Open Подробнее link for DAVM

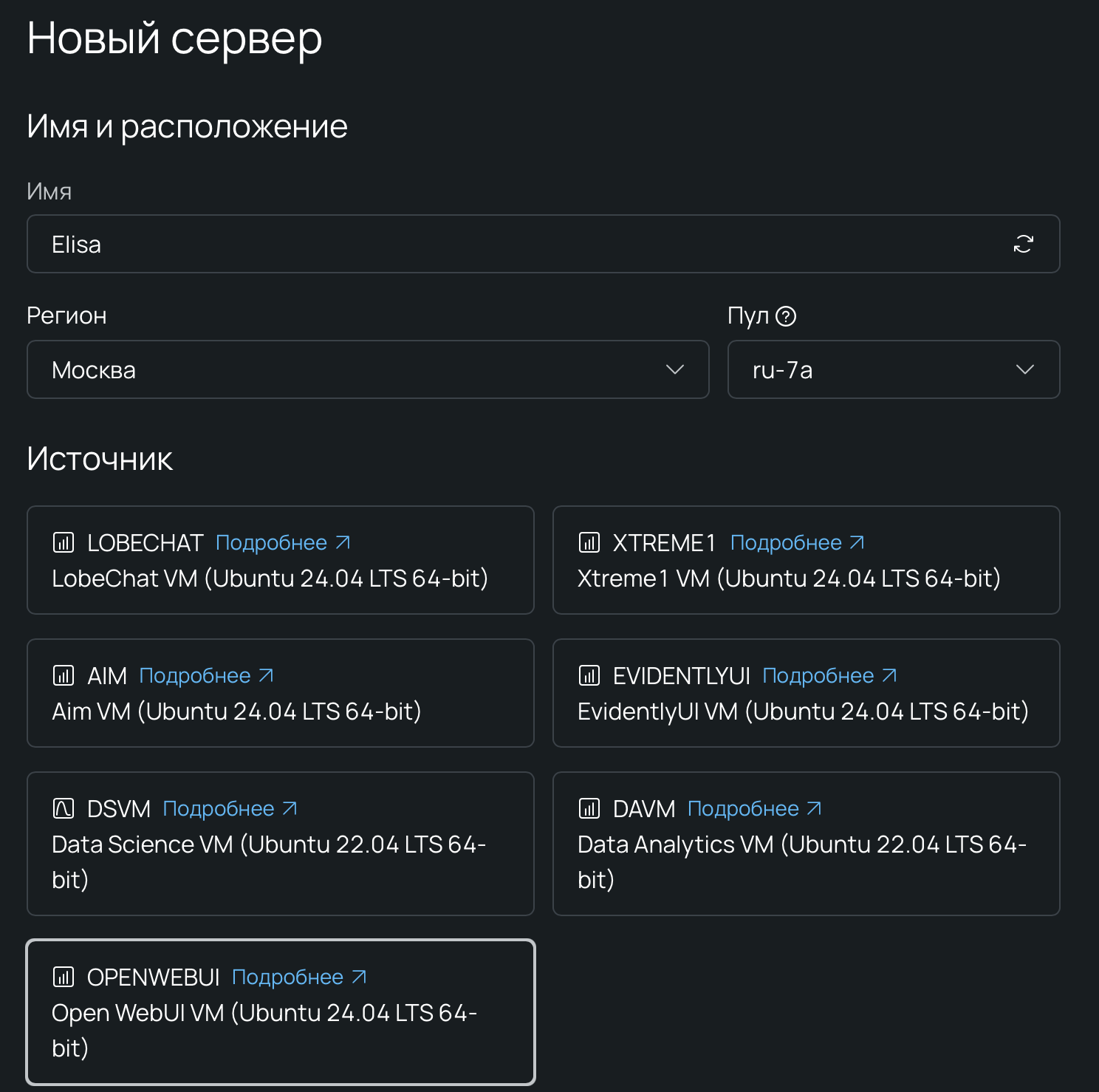(755, 809)
